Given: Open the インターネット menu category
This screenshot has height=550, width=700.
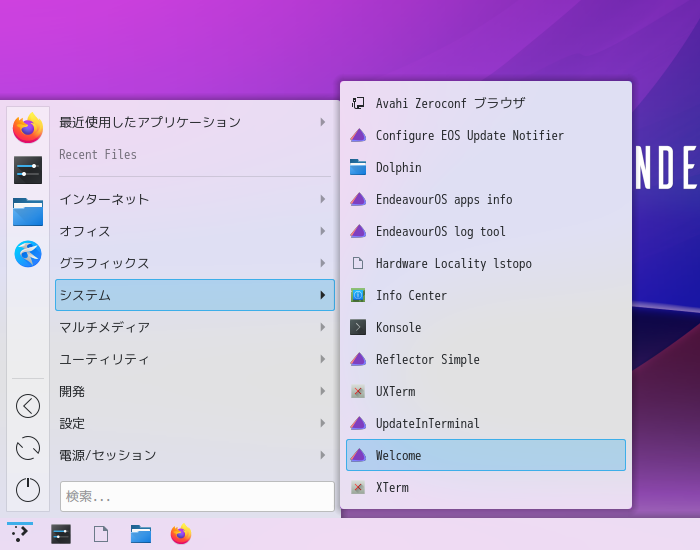Looking at the screenshot, I should (195, 199).
